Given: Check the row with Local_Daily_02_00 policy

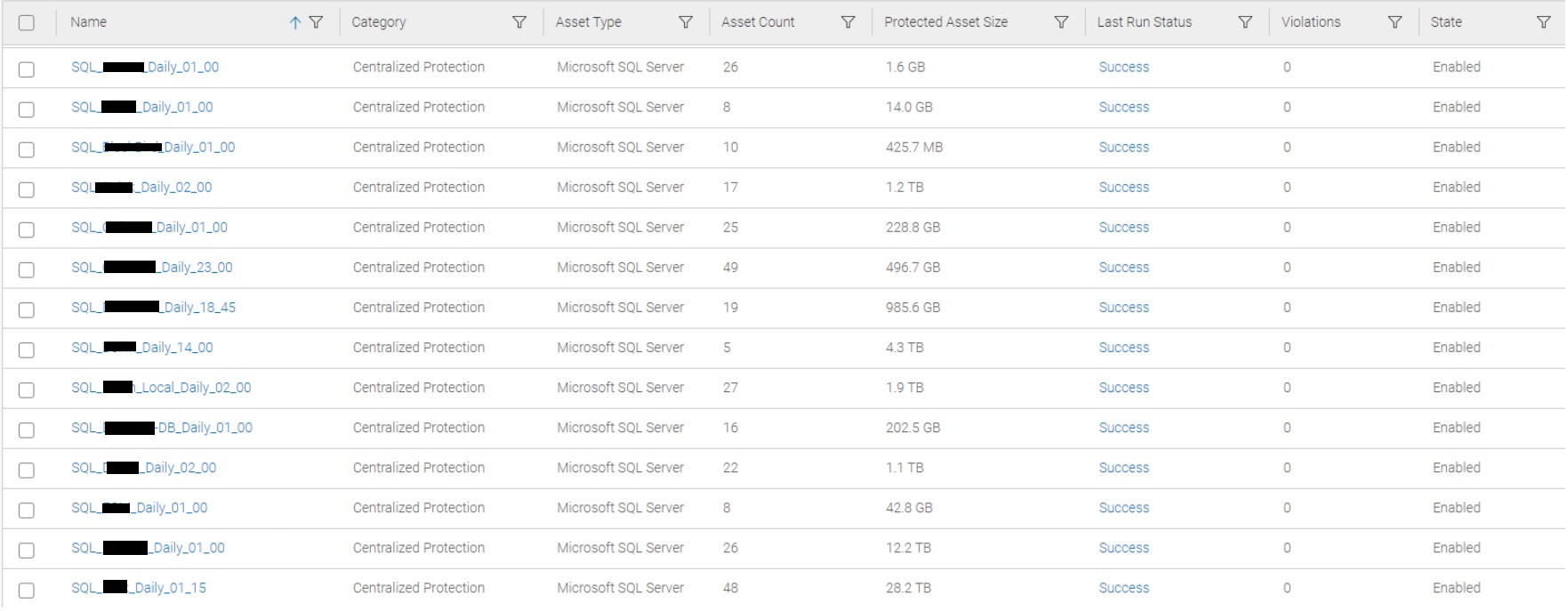Looking at the screenshot, I should point(27,390).
